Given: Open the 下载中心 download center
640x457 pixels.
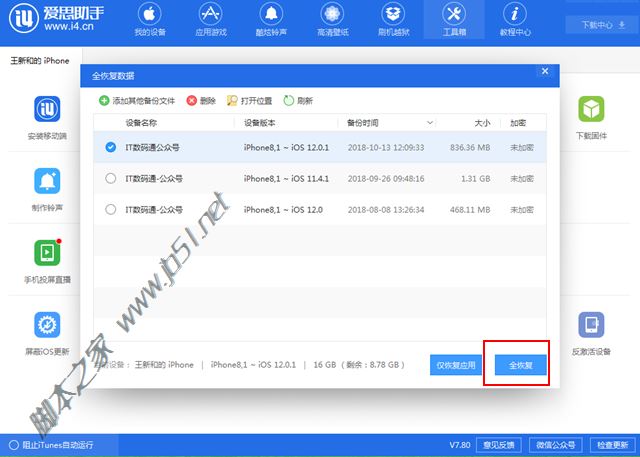Looking at the screenshot, I should (602, 25).
